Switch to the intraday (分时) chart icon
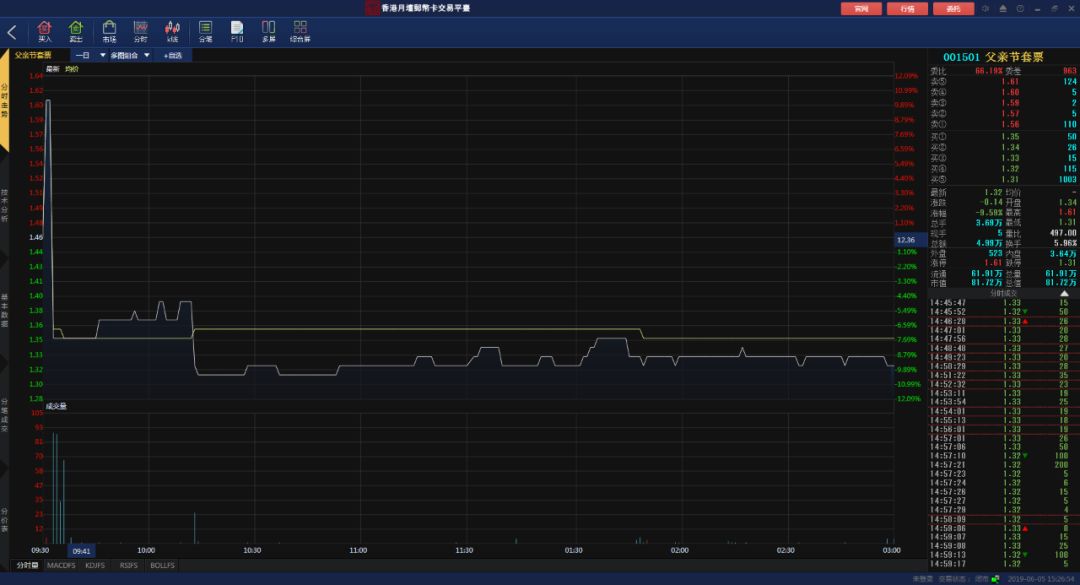The height and width of the screenshot is (585, 1080). coord(141,31)
